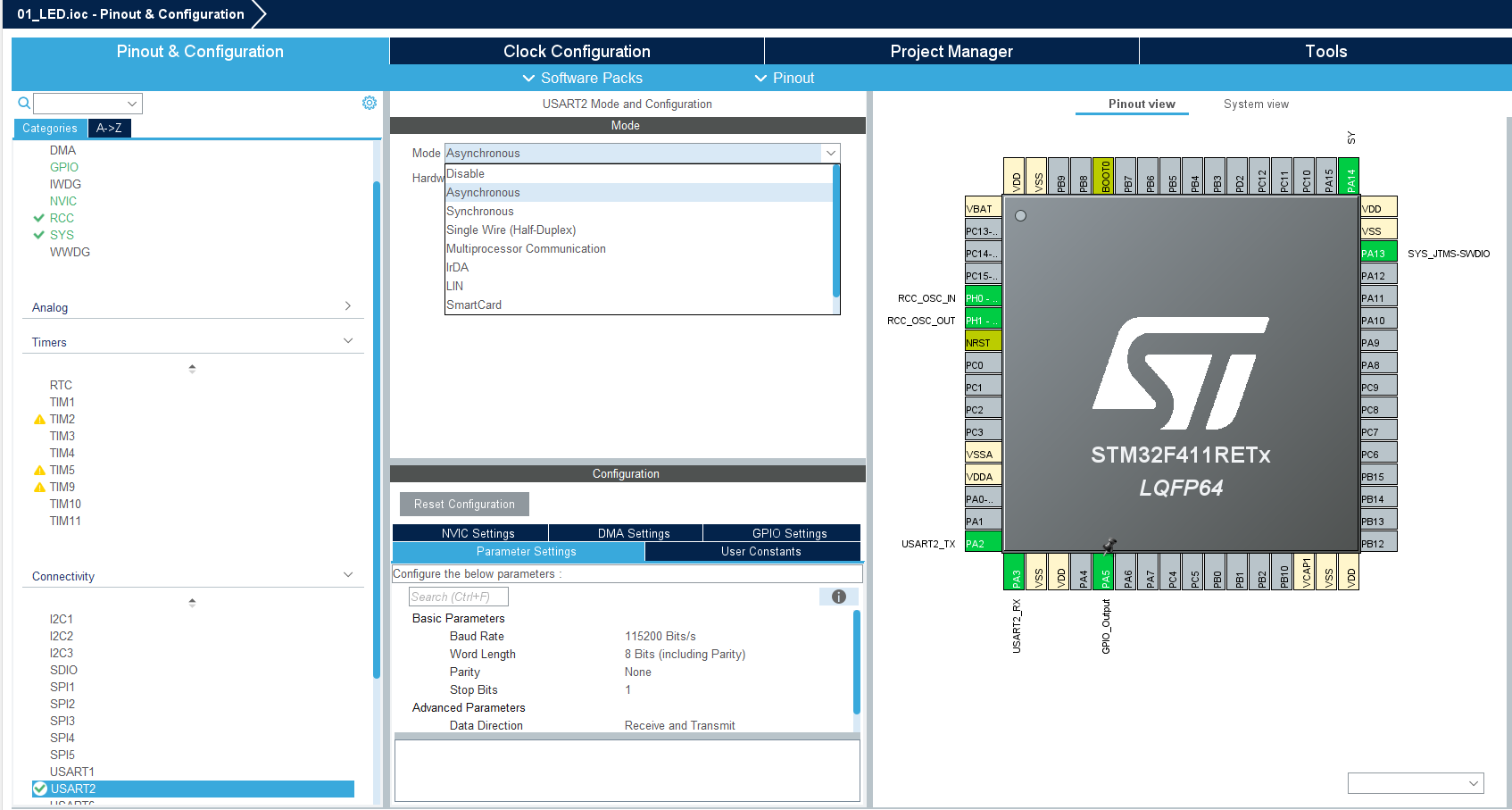The height and width of the screenshot is (810, 1512).
Task: Click the warning icon next to TIM9
Action: coord(39,487)
